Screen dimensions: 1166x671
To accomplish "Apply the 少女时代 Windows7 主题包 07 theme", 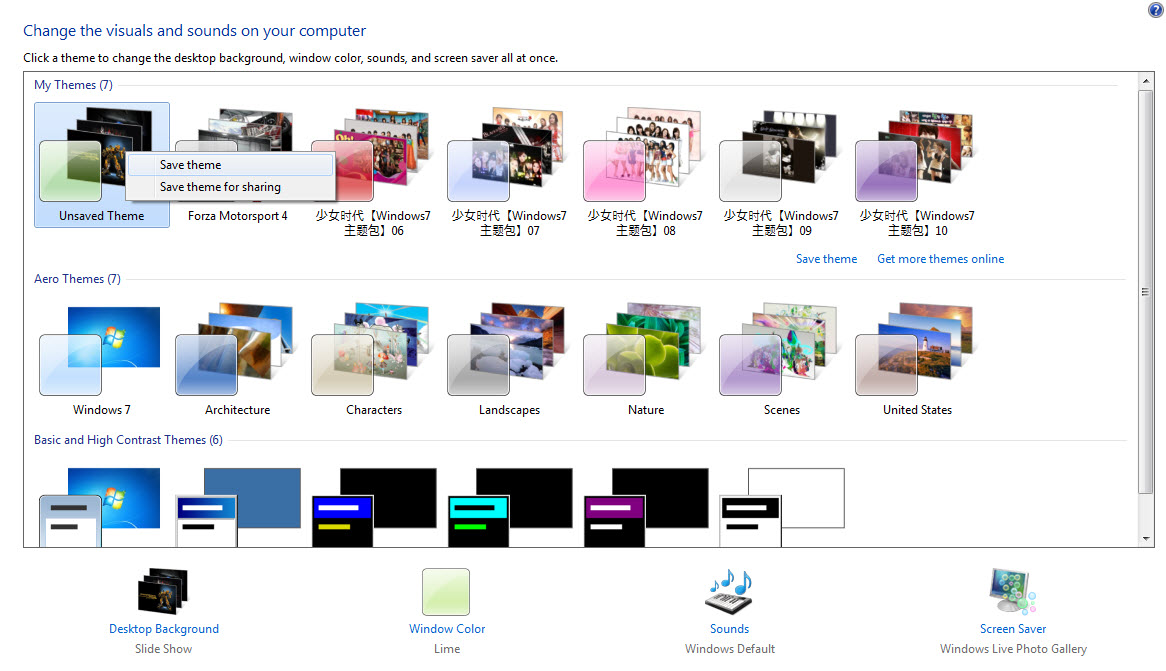I will pyautogui.click(x=509, y=172).
